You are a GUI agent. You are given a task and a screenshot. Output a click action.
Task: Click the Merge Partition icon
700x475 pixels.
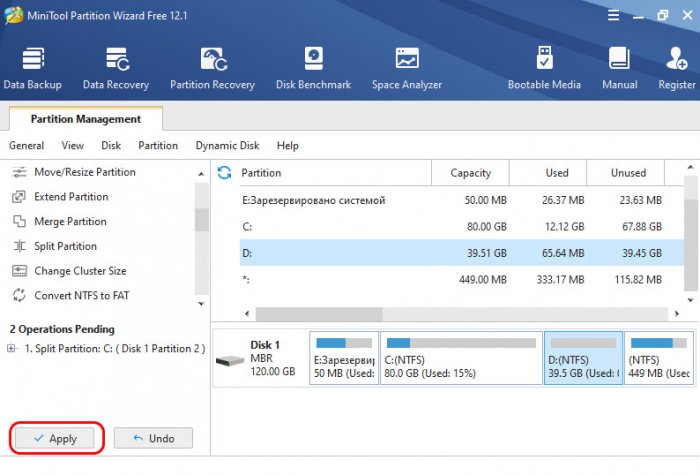pos(19,221)
